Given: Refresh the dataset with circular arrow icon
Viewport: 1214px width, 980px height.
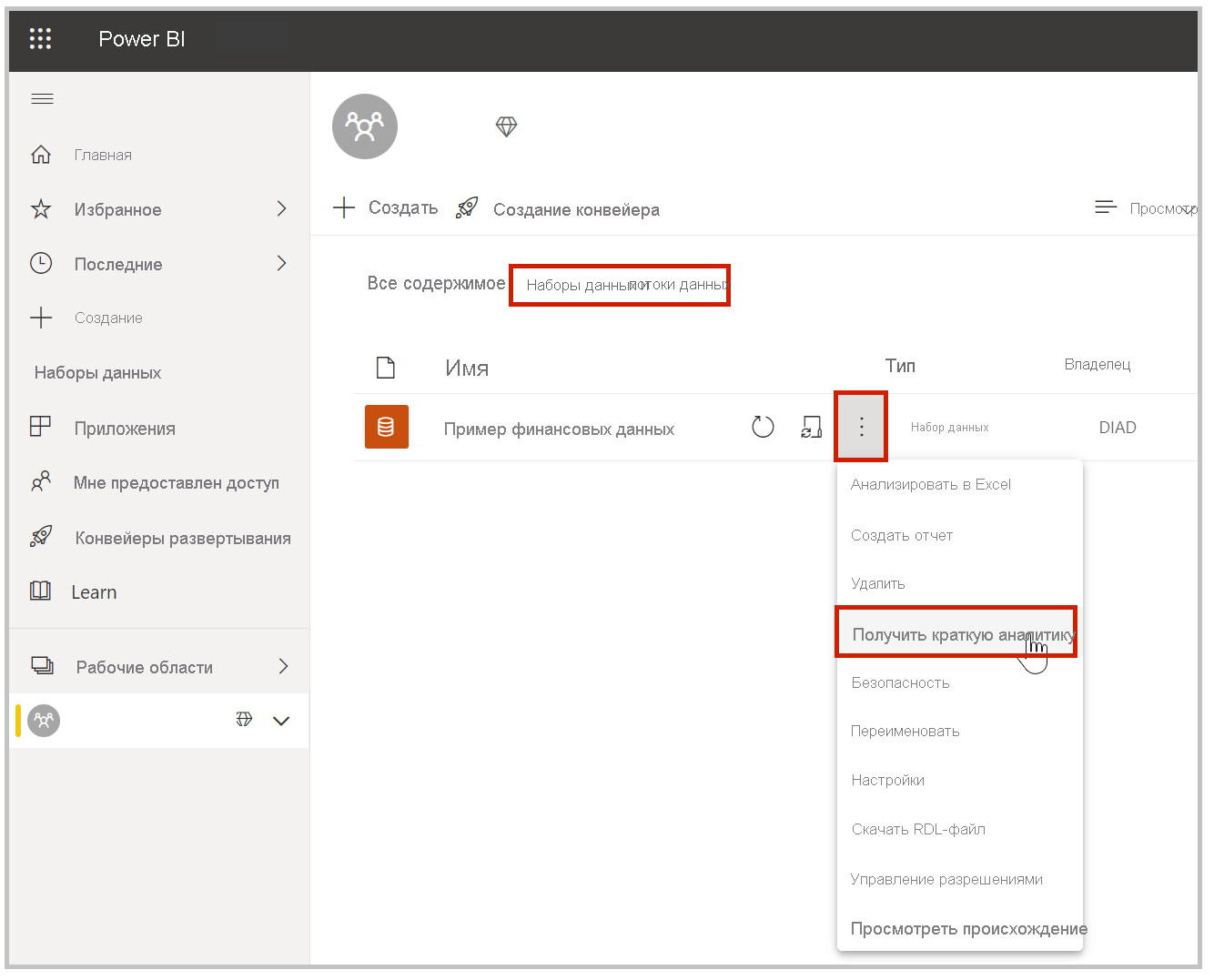Looking at the screenshot, I should (x=763, y=427).
